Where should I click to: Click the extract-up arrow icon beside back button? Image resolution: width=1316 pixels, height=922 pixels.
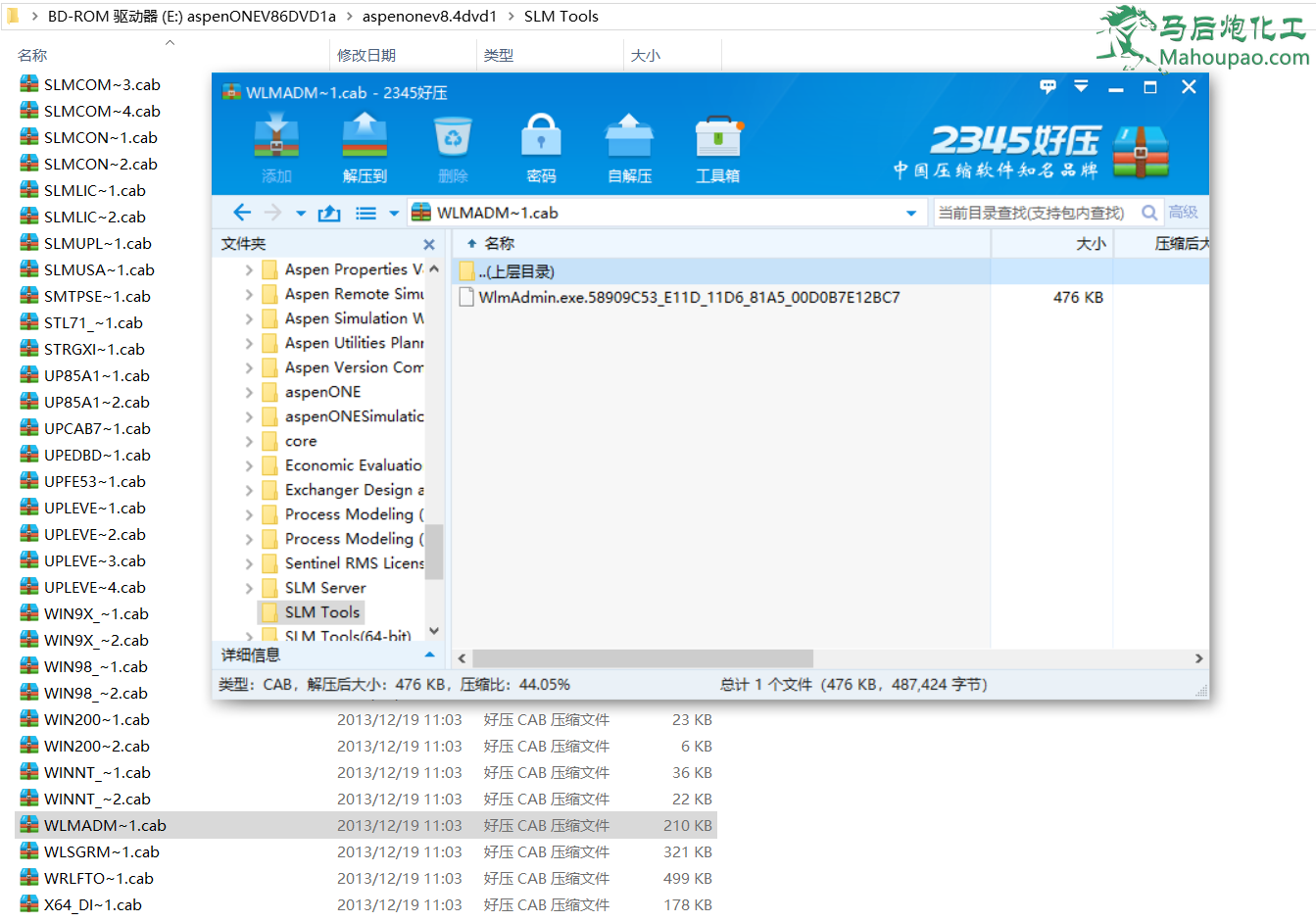(328, 212)
